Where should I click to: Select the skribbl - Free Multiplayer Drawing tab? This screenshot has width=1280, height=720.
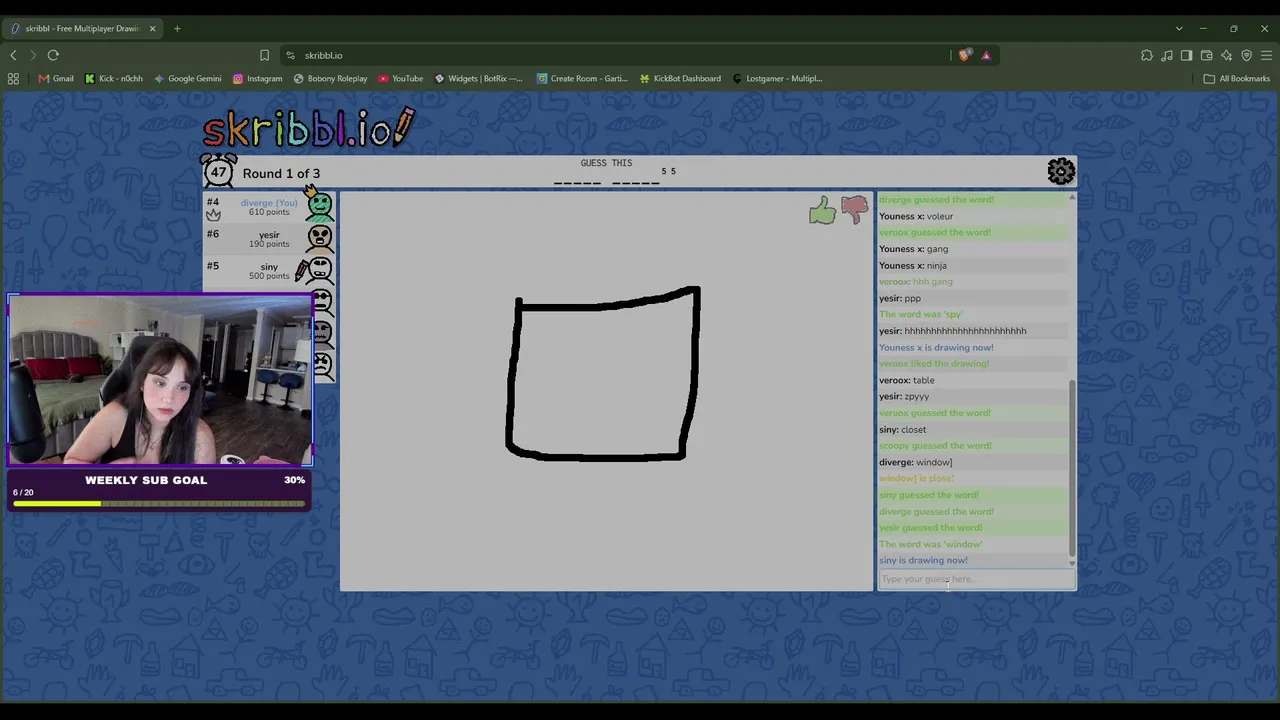(x=84, y=28)
